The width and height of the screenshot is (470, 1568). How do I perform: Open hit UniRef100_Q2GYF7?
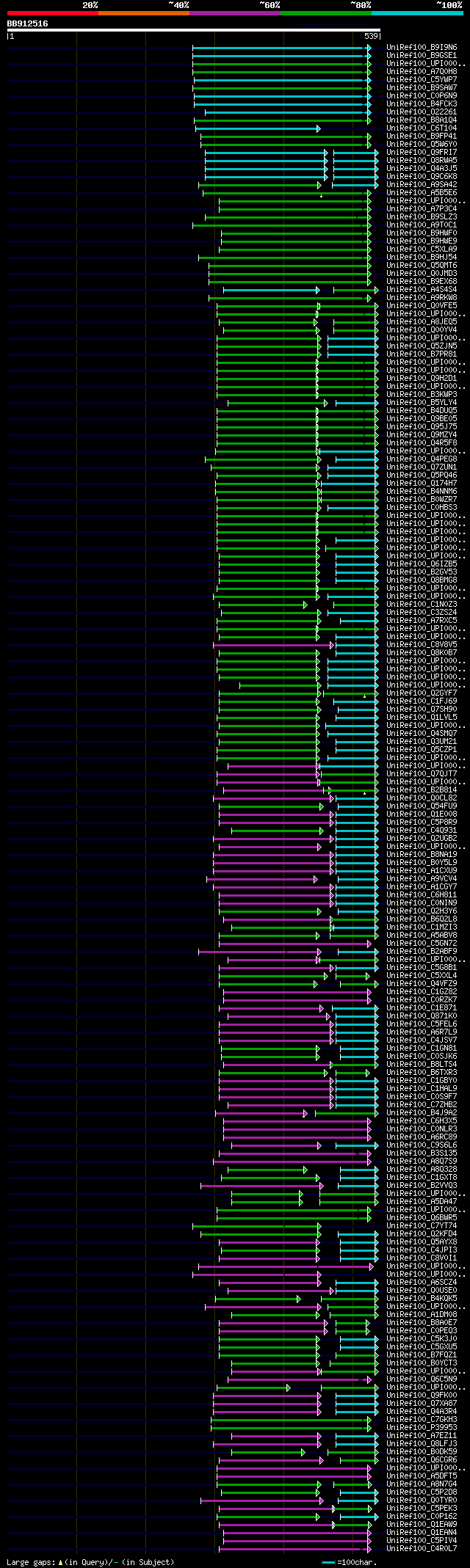[x=422, y=693]
